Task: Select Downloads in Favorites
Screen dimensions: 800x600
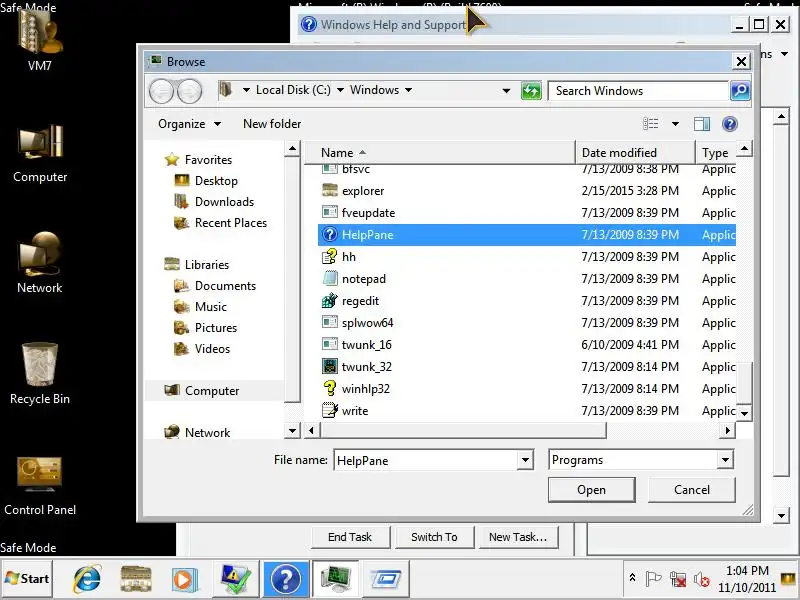Action: (214, 202)
